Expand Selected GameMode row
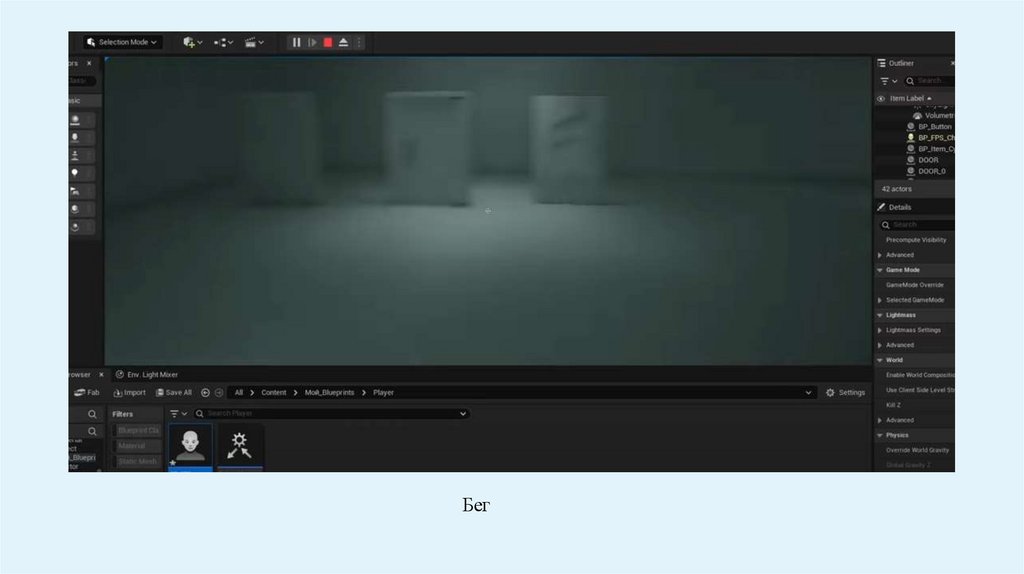This screenshot has height=574, width=1024. (x=880, y=300)
